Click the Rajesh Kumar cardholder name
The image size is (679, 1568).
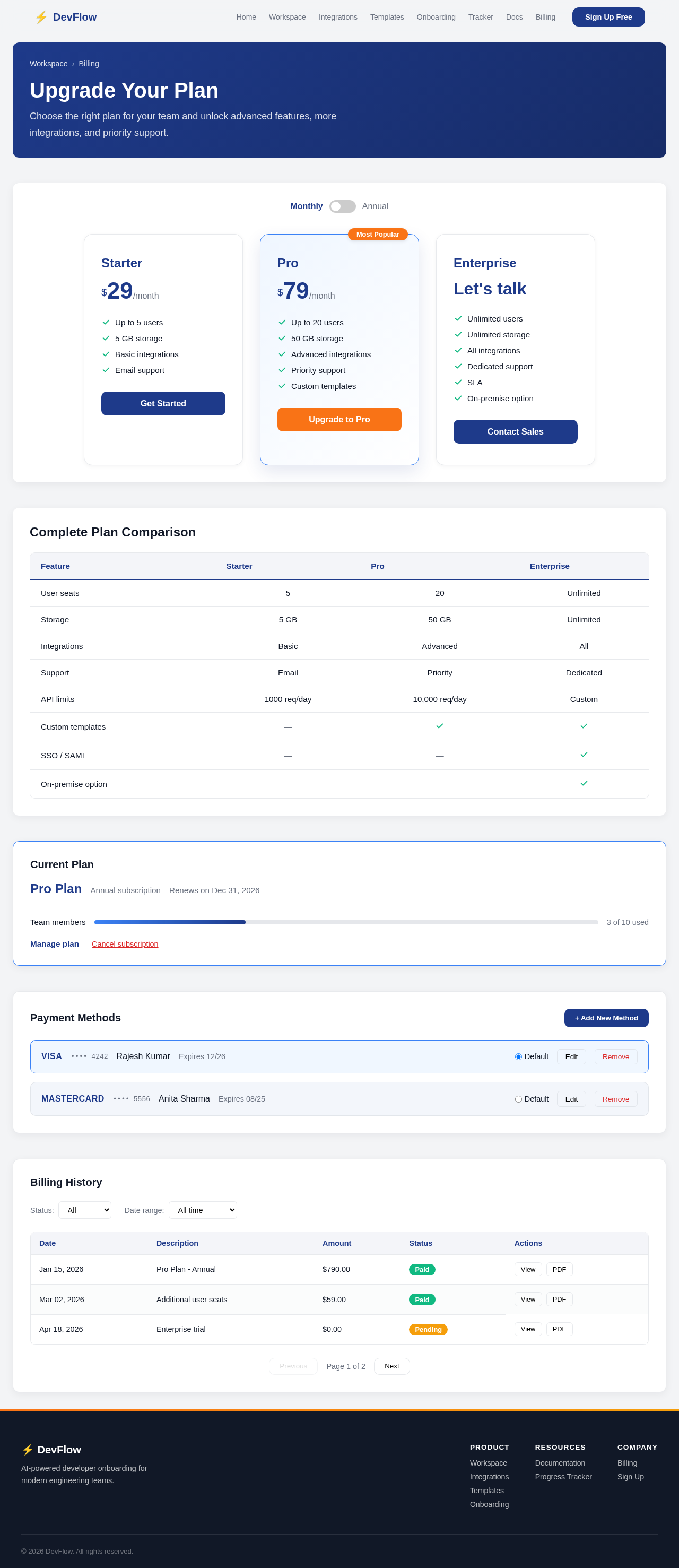coord(143,1056)
